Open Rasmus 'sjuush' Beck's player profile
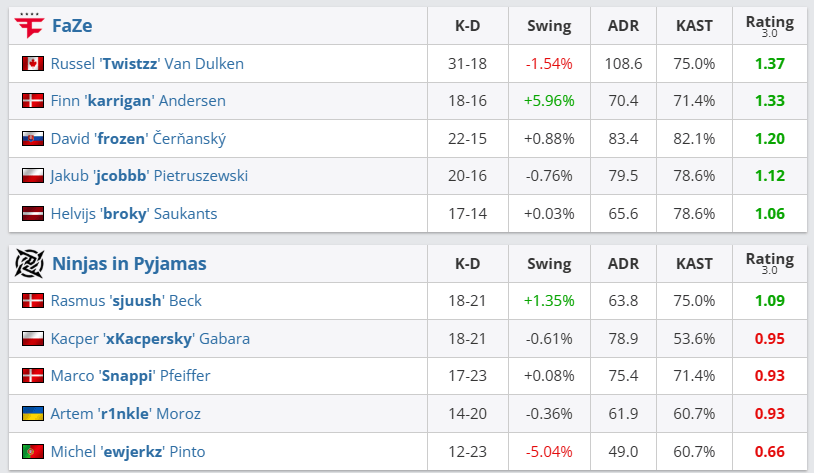This screenshot has height=473, width=814. pyautogui.click(x=126, y=300)
